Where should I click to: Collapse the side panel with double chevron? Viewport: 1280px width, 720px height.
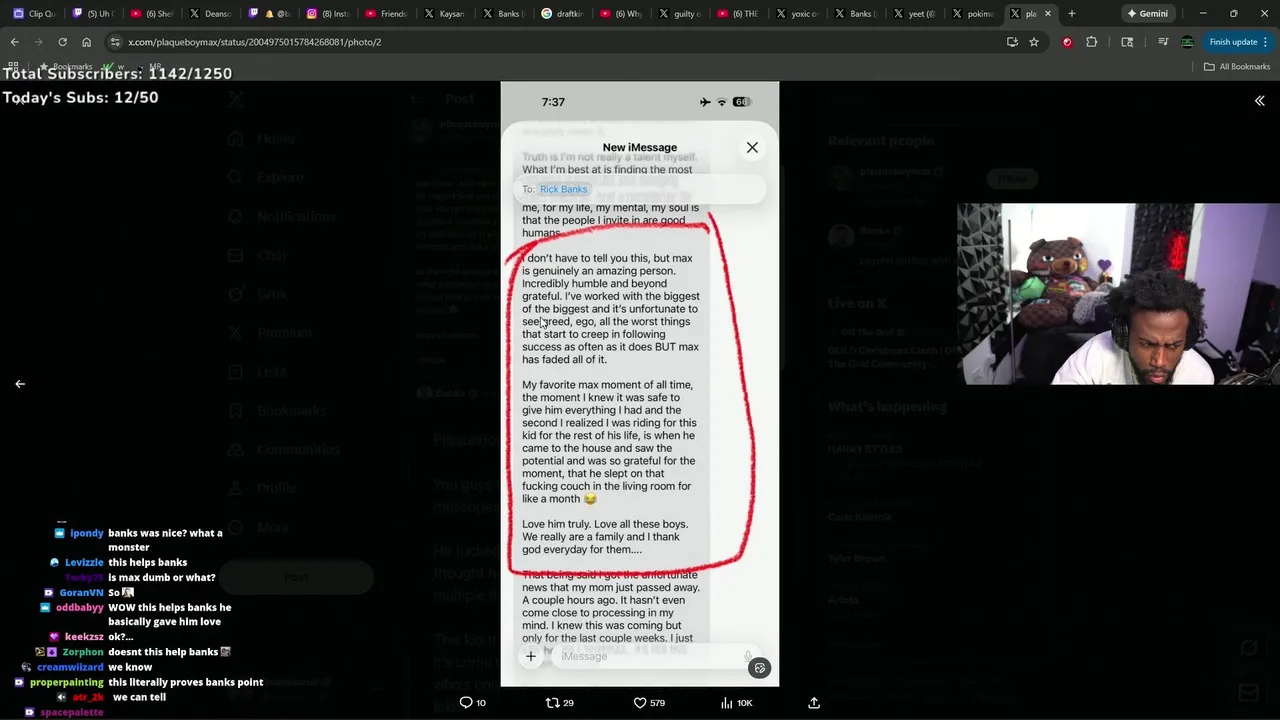pos(1259,101)
